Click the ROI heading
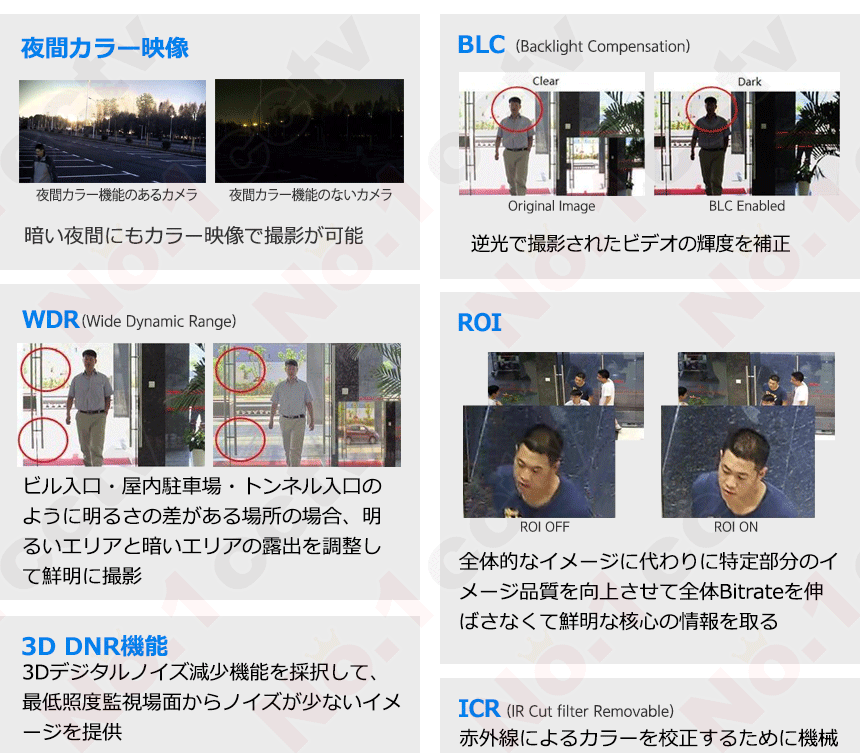 click(x=479, y=323)
